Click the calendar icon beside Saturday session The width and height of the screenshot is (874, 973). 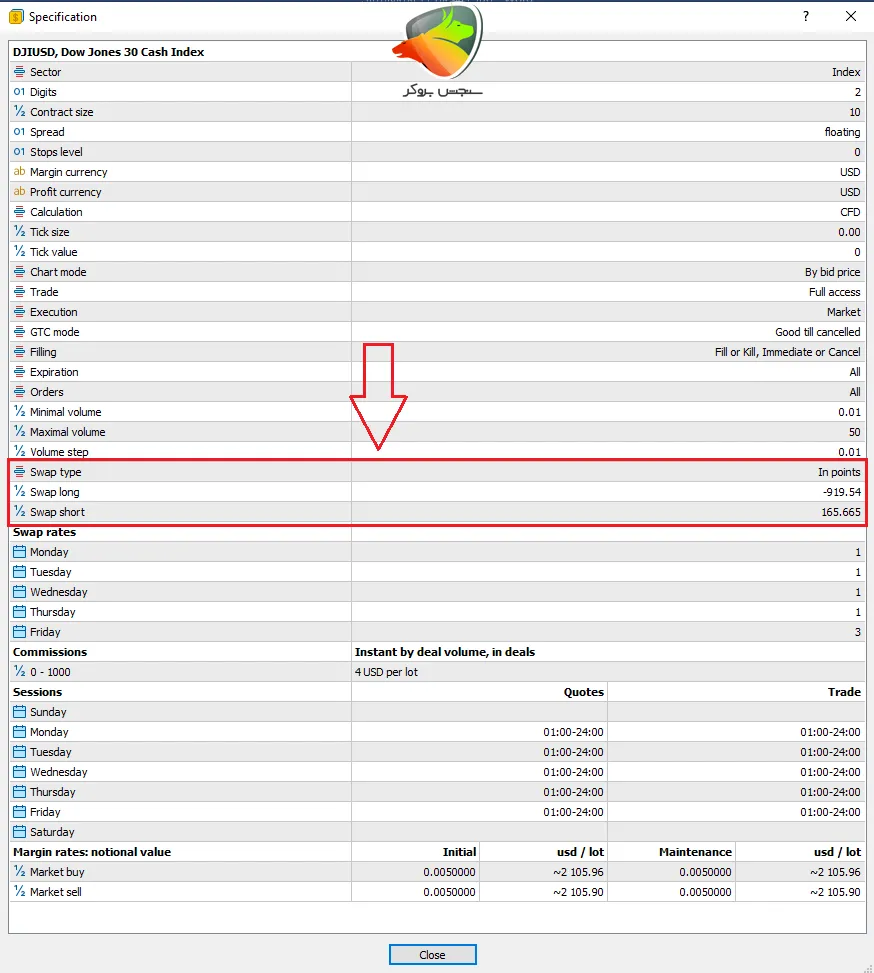point(19,832)
